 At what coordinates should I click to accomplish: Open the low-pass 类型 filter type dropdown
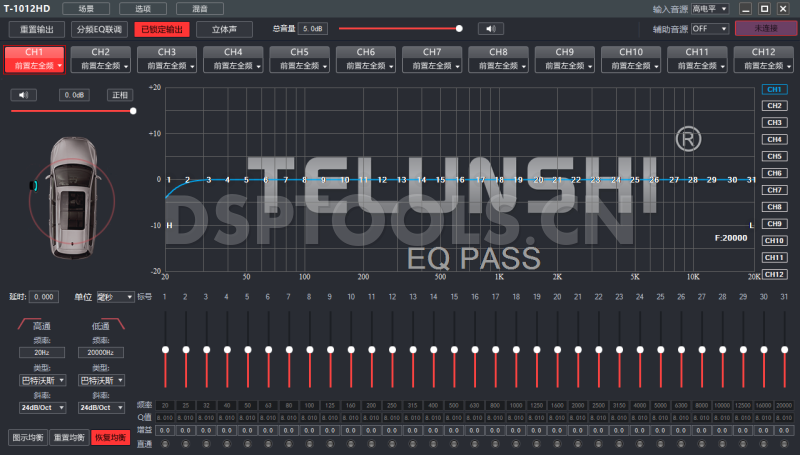pyautogui.click(x=102, y=380)
